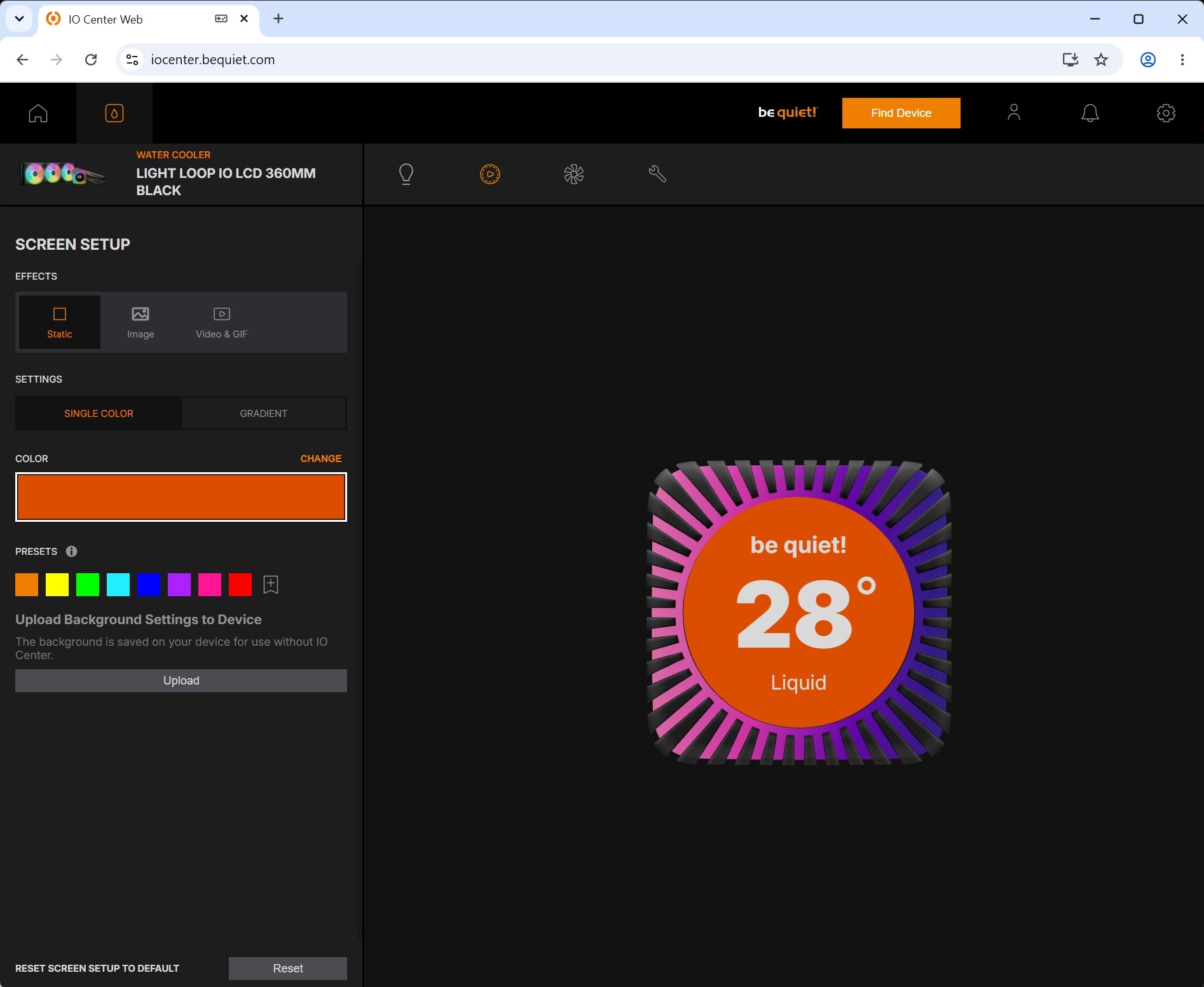Choose the purple preset swatch
This screenshot has height=987, width=1204.
(x=179, y=585)
